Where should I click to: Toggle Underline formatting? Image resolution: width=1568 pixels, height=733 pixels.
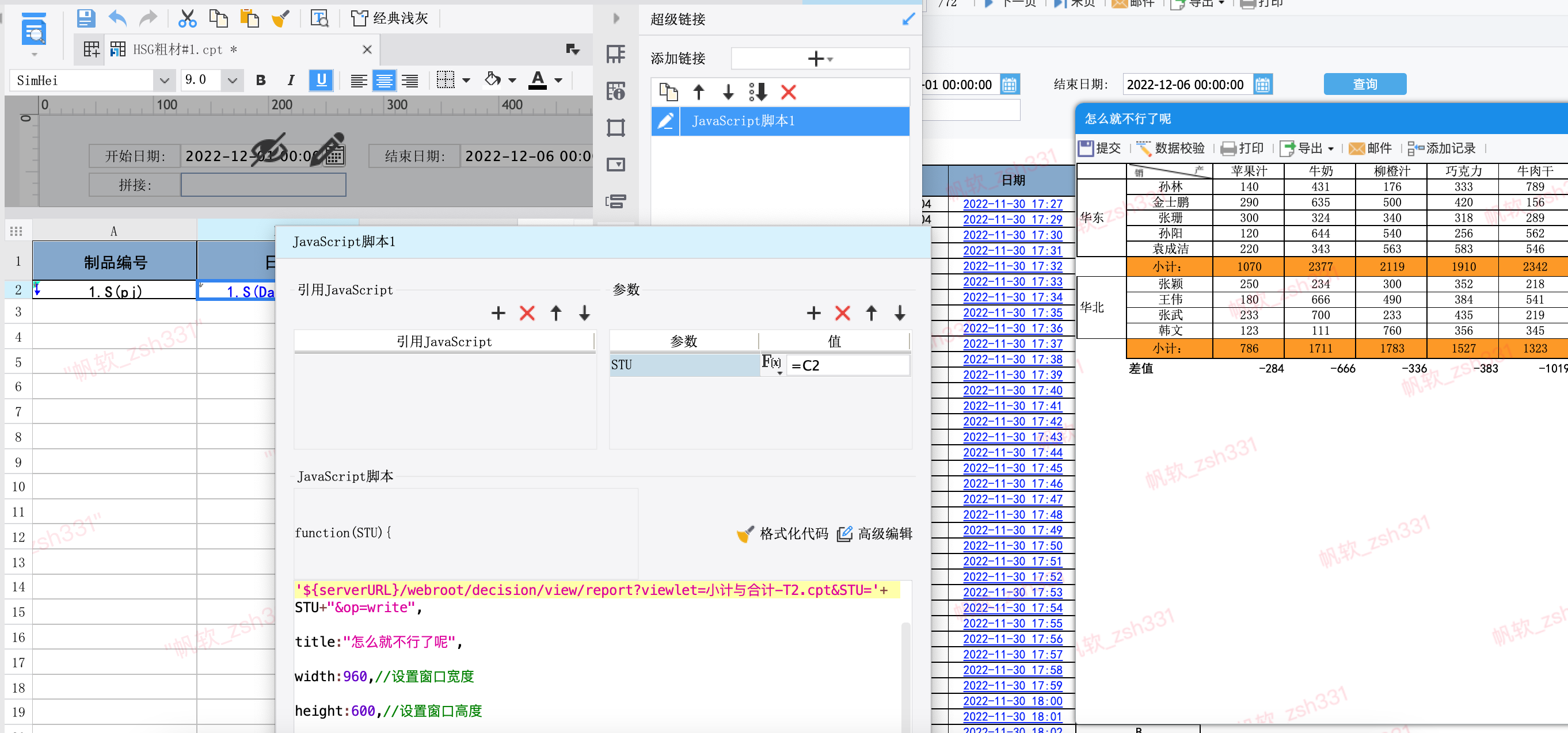(x=321, y=81)
